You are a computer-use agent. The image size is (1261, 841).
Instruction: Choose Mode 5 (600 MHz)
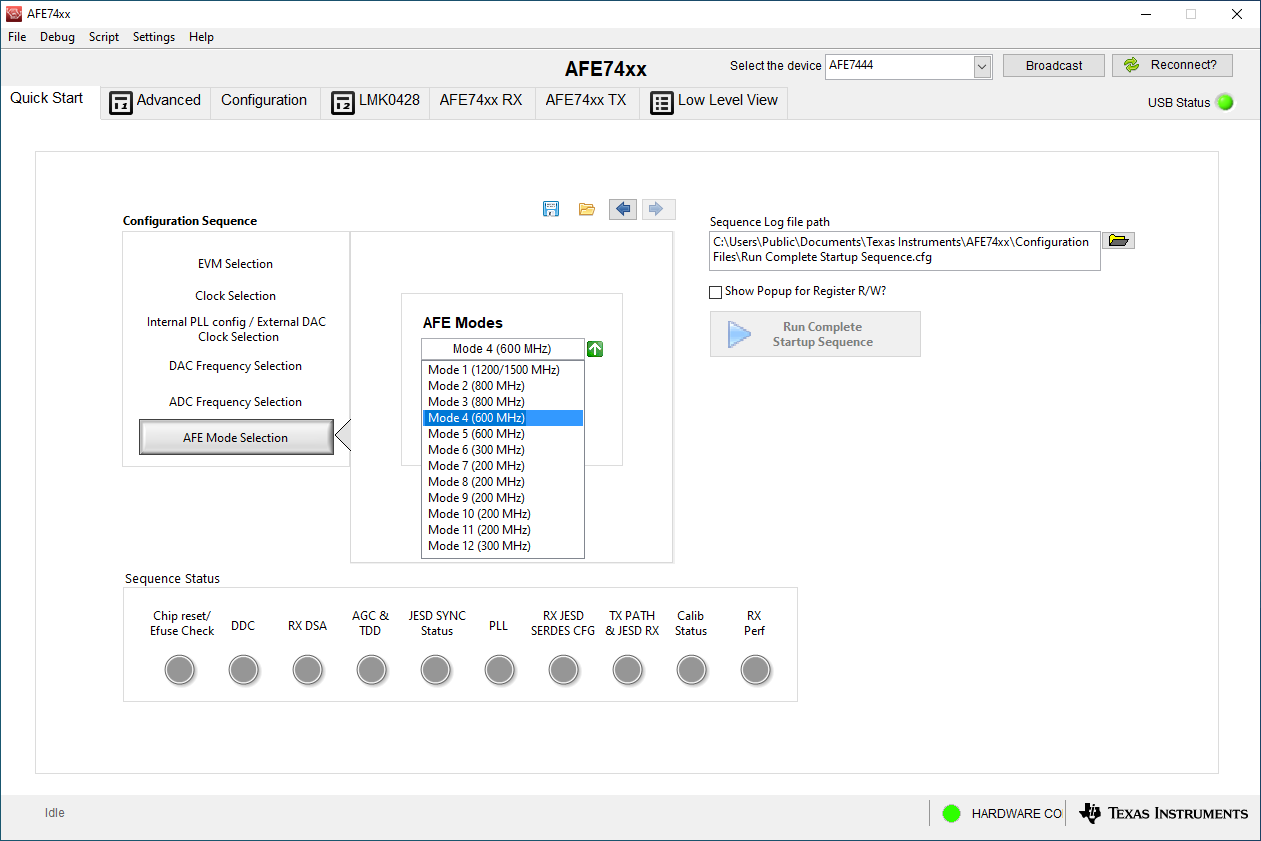(503, 434)
